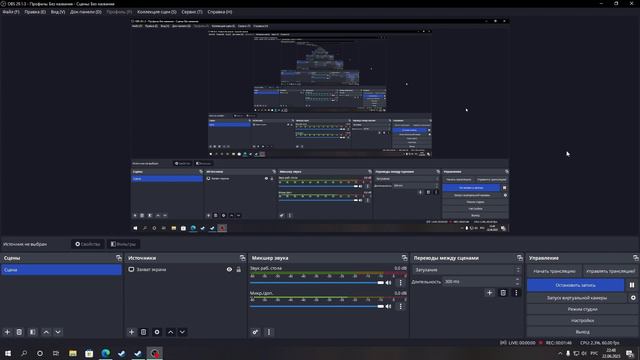Move source down in Источники list
The width and height of the screenshot is (640, 360).
182,332
